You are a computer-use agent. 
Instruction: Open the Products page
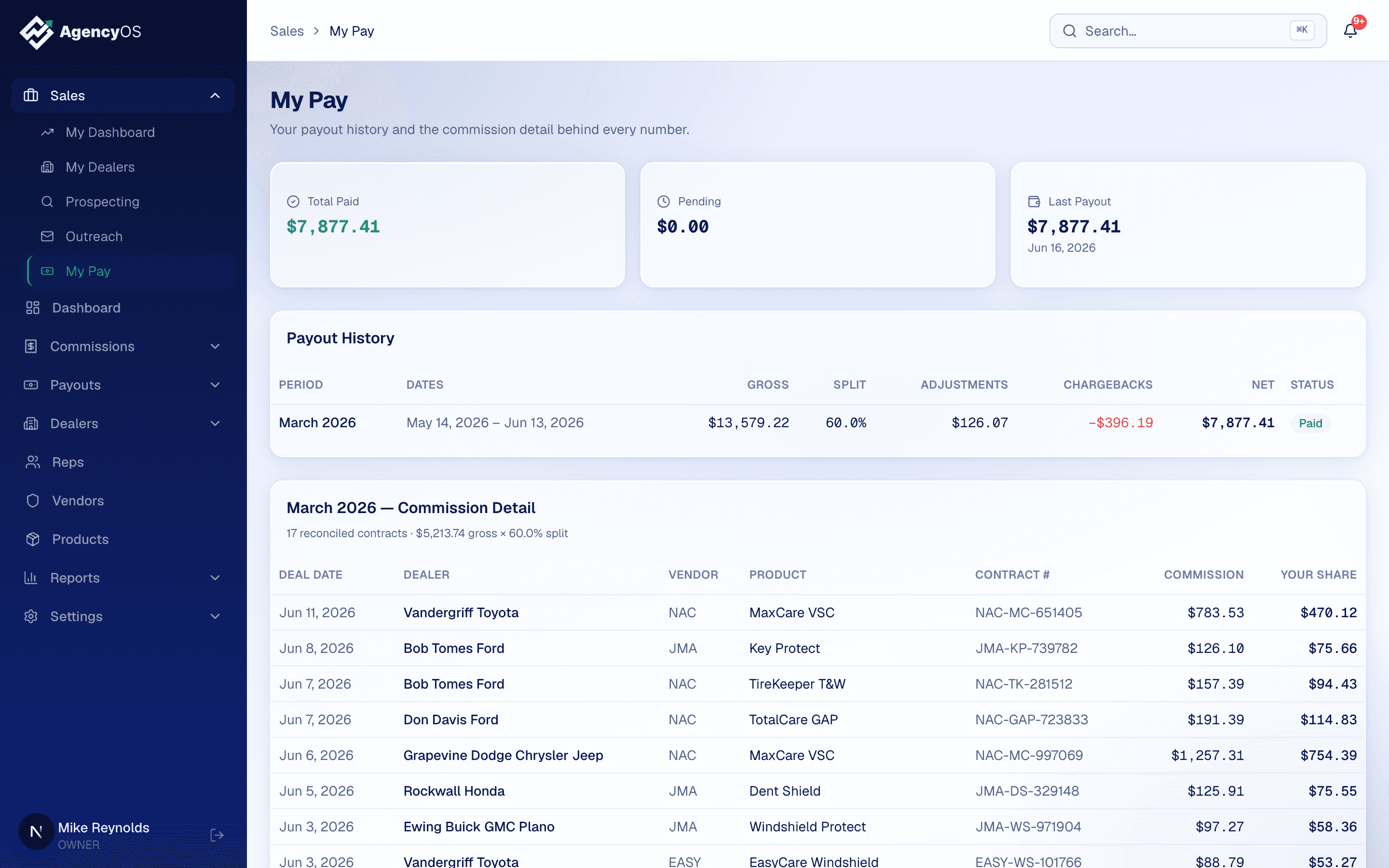tap(123, 539)
